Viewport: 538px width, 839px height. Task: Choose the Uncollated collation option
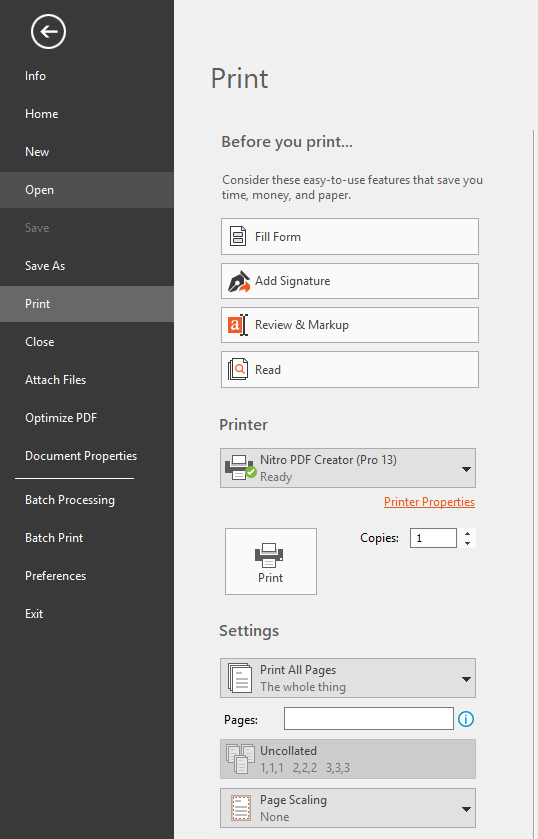coord(348,759)
